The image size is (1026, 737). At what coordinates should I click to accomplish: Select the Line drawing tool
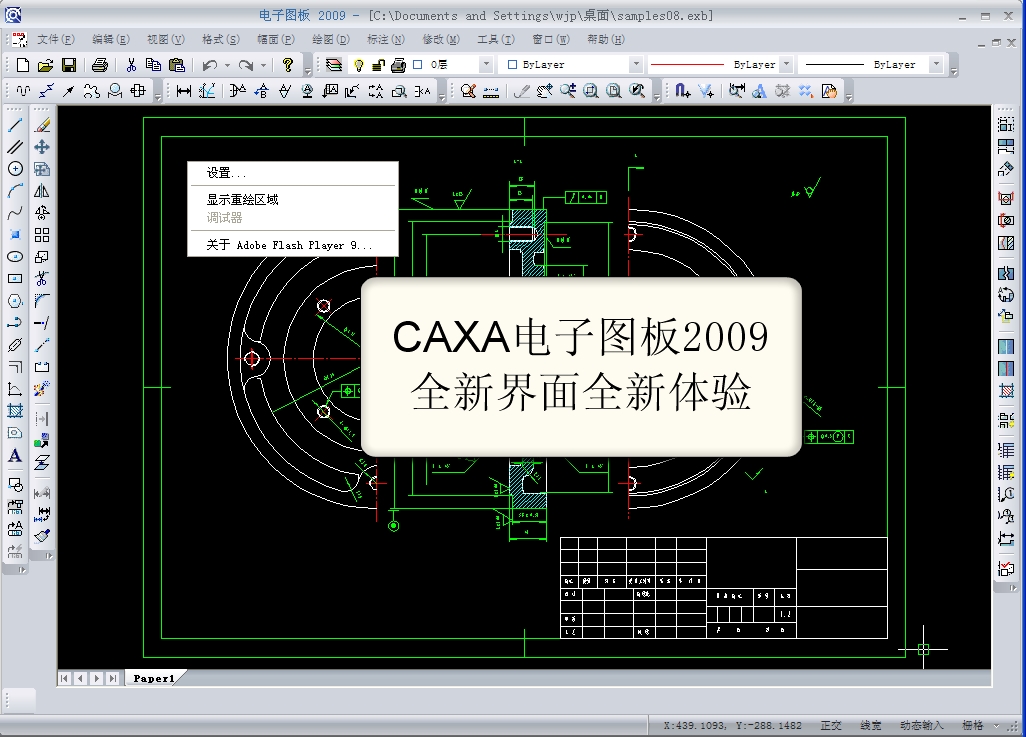pos(15,124)
